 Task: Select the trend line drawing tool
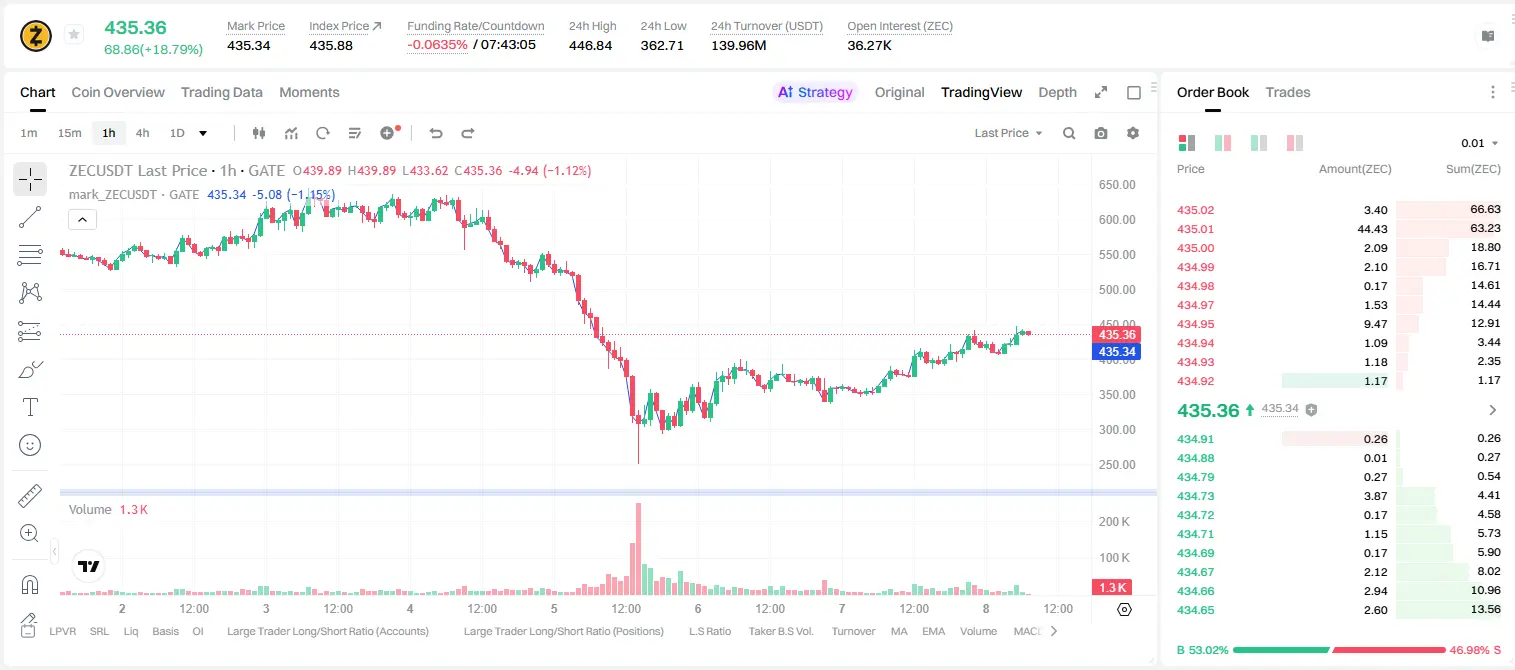pyautogui.click(x=30, y=217)
